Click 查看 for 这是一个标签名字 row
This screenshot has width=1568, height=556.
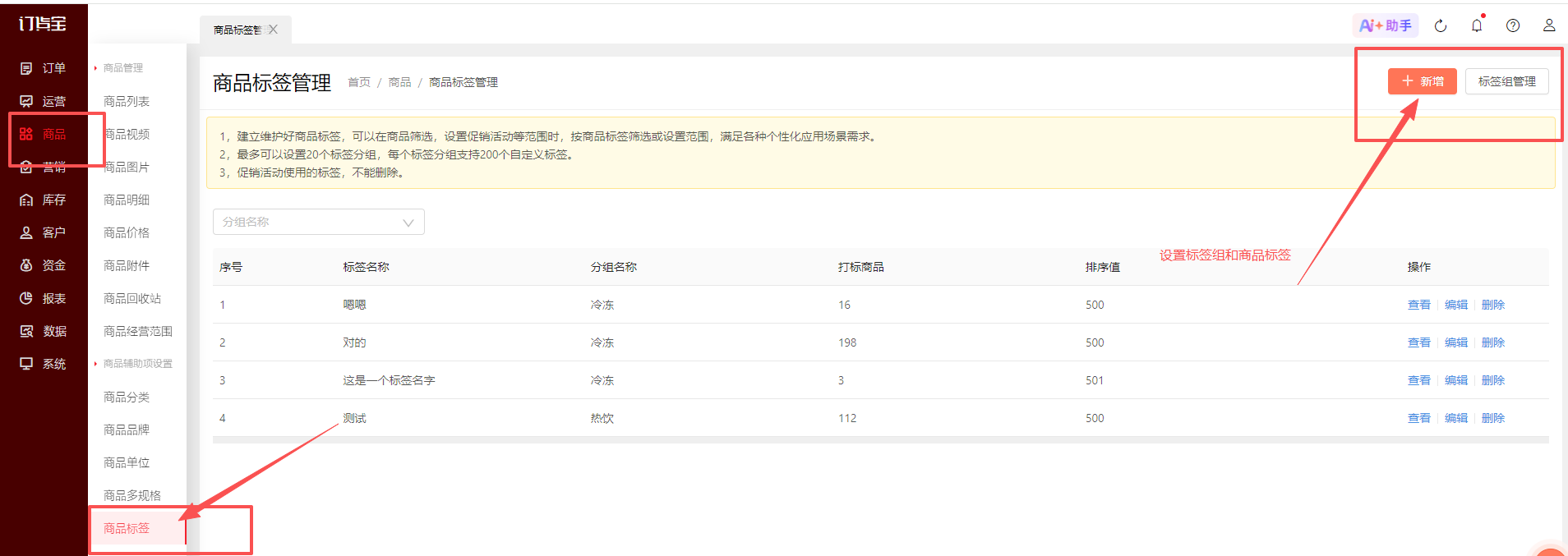point(1419,380)
